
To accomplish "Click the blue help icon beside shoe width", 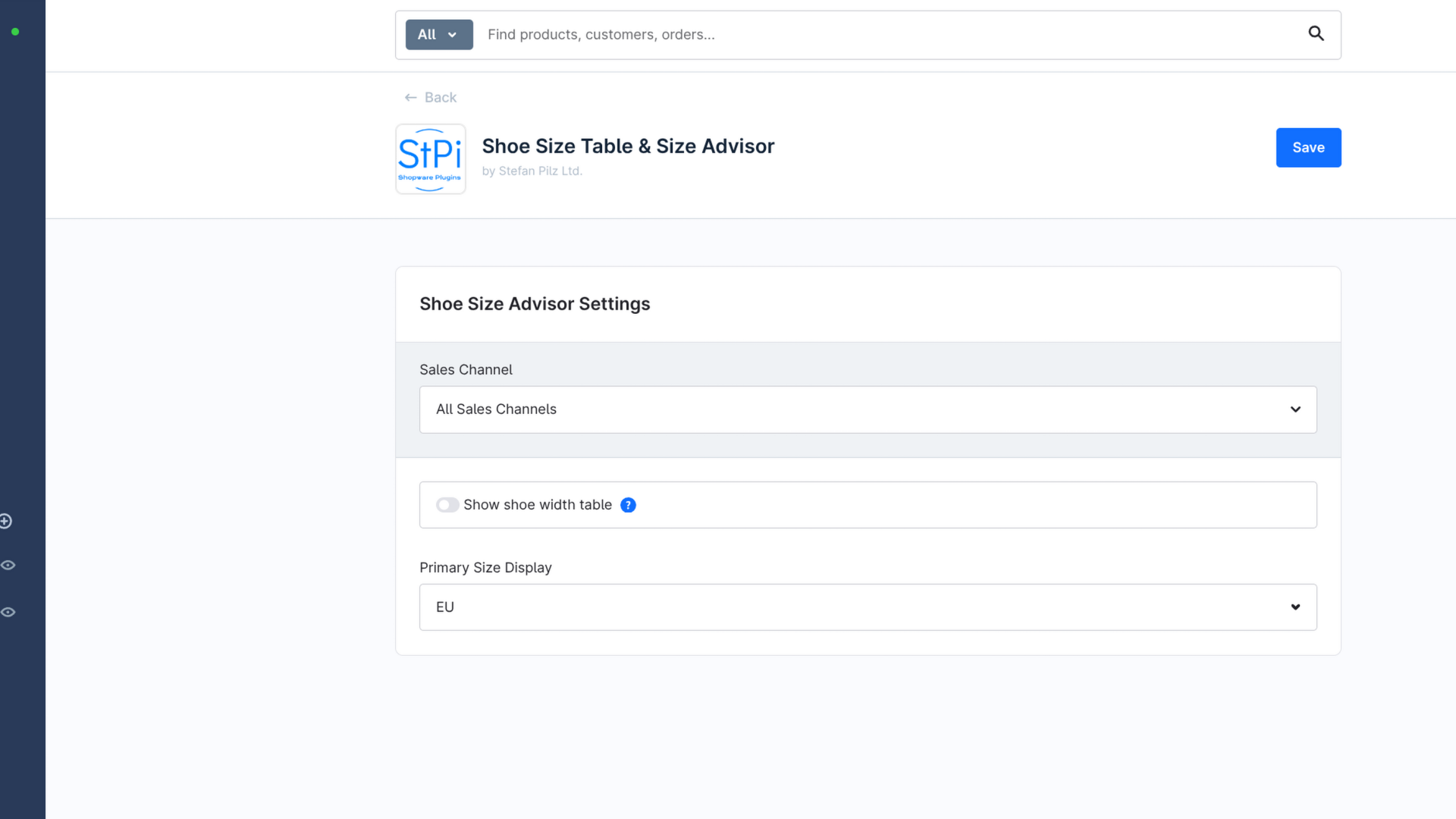I will (x=628, y=505).
